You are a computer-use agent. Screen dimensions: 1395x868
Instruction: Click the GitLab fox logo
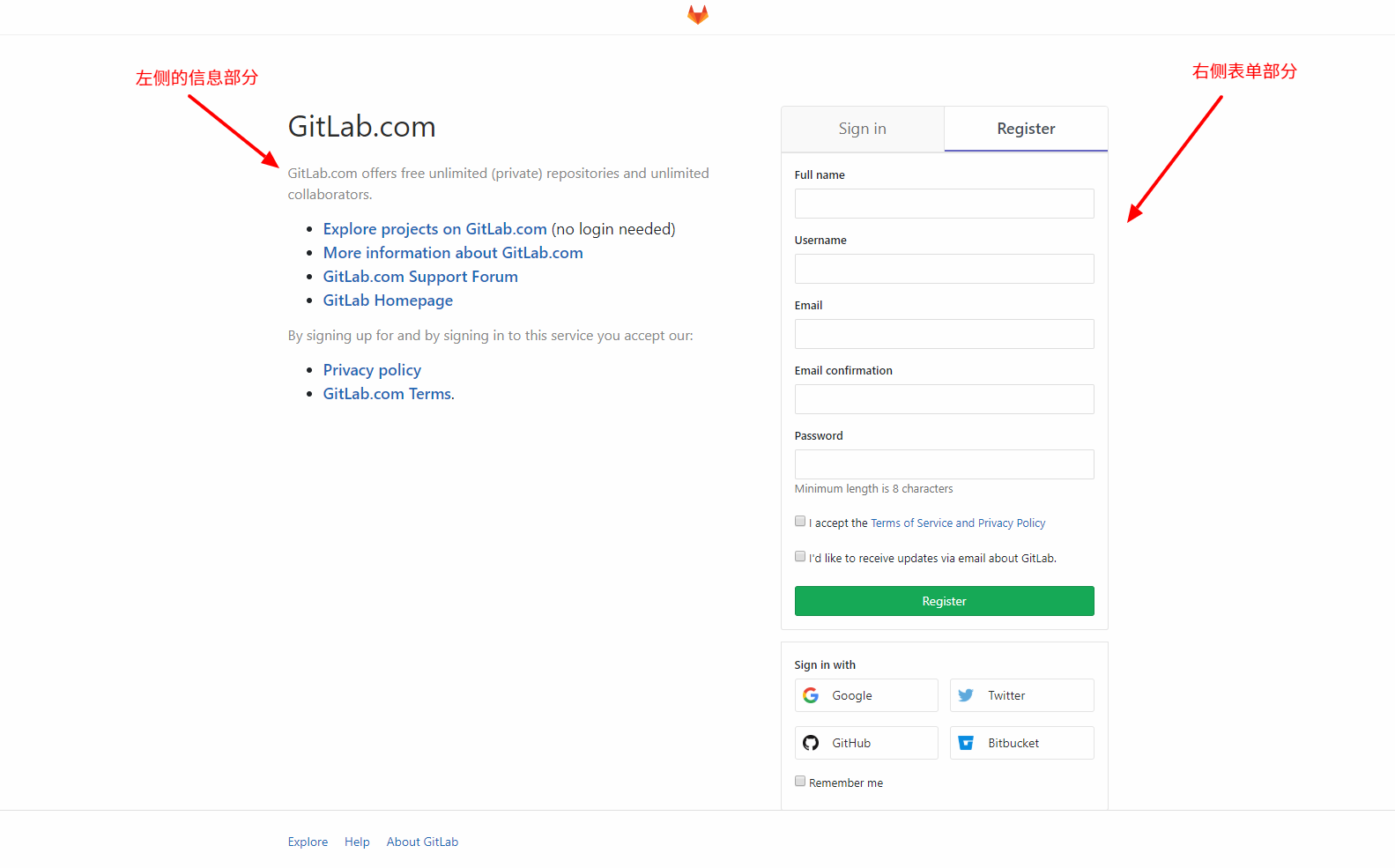click(697, 15)
